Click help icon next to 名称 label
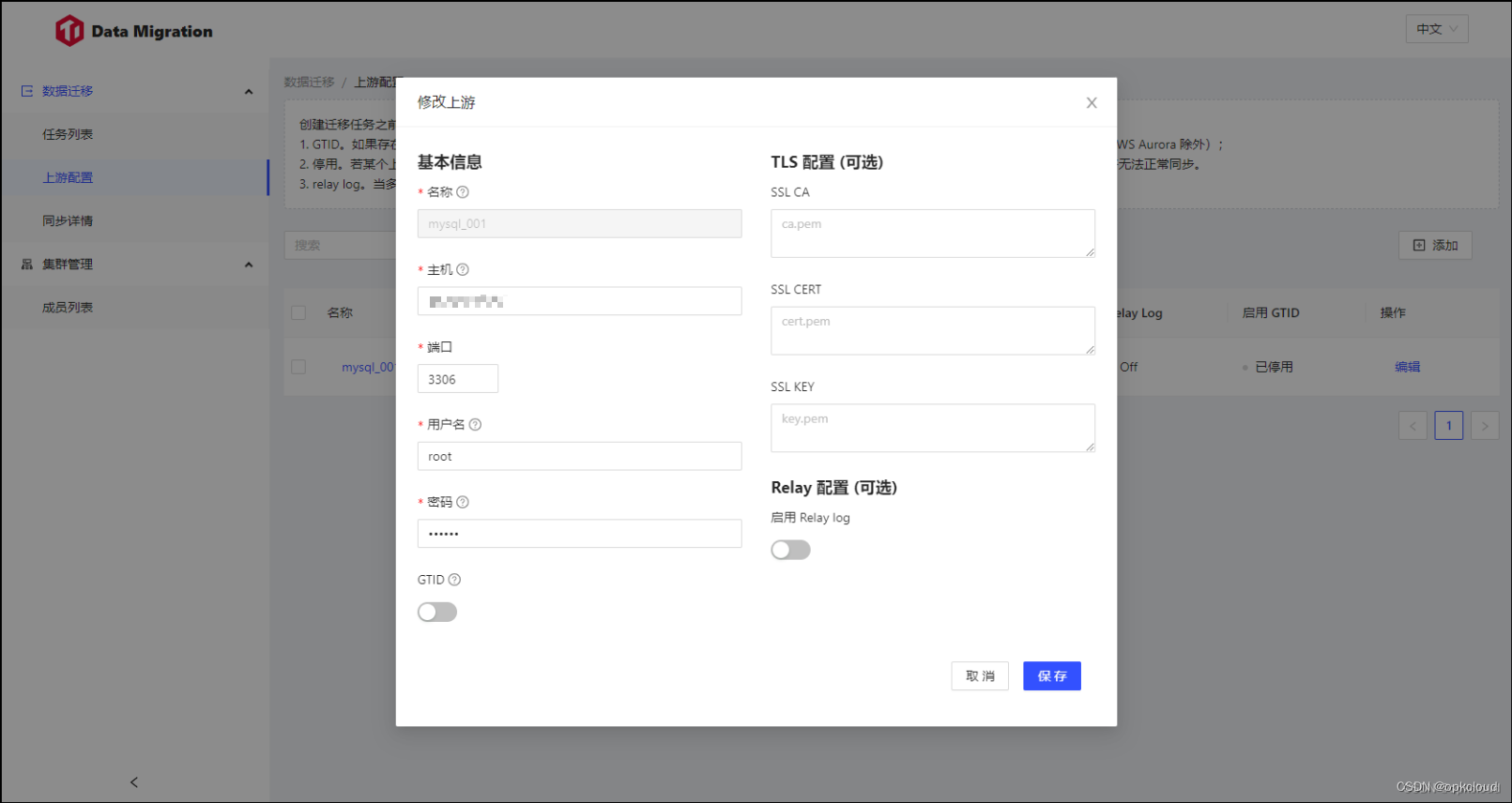The height and width of the screenshot is (803, 1512). tap(463, 192)
